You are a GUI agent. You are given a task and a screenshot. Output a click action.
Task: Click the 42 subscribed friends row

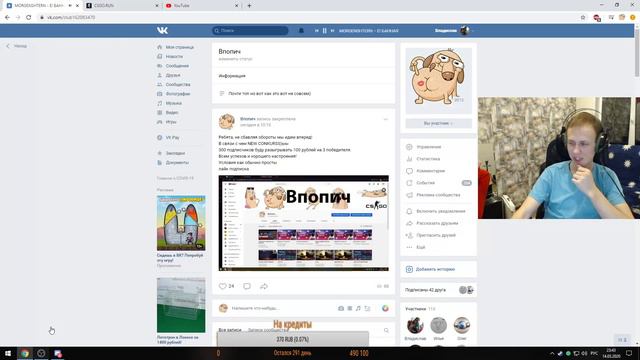(x=438, y=290)
